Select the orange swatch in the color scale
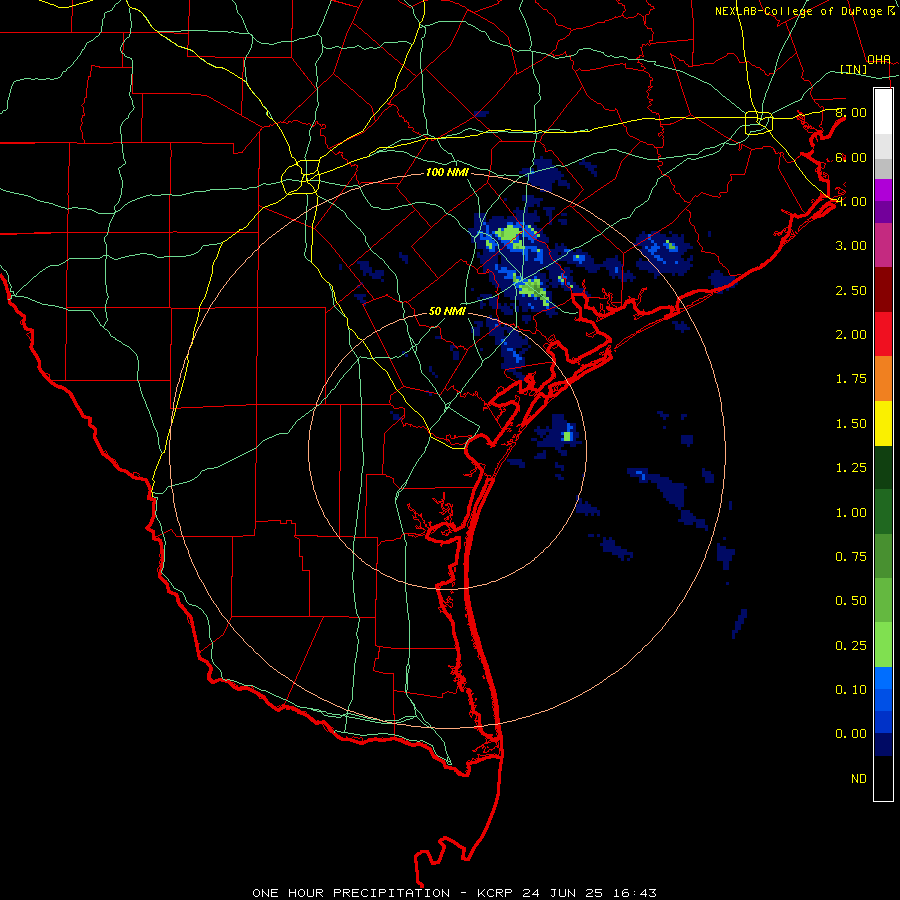The image size is (900, 900). 883,379
